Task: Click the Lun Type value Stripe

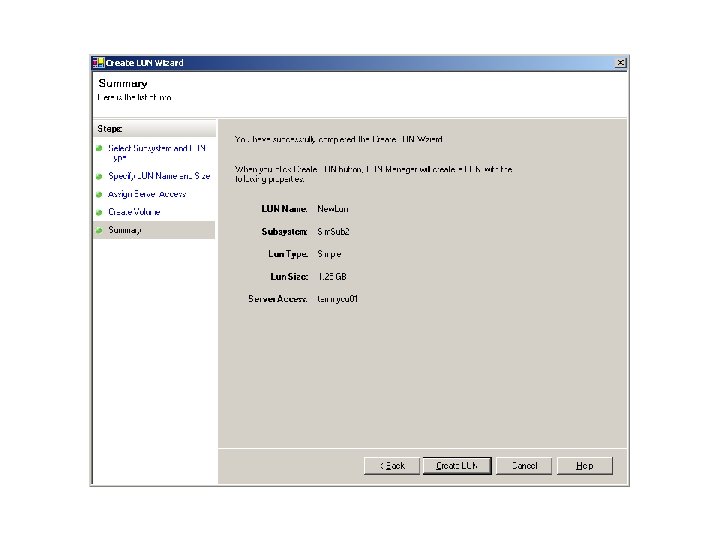Action: tap(329, 254)
